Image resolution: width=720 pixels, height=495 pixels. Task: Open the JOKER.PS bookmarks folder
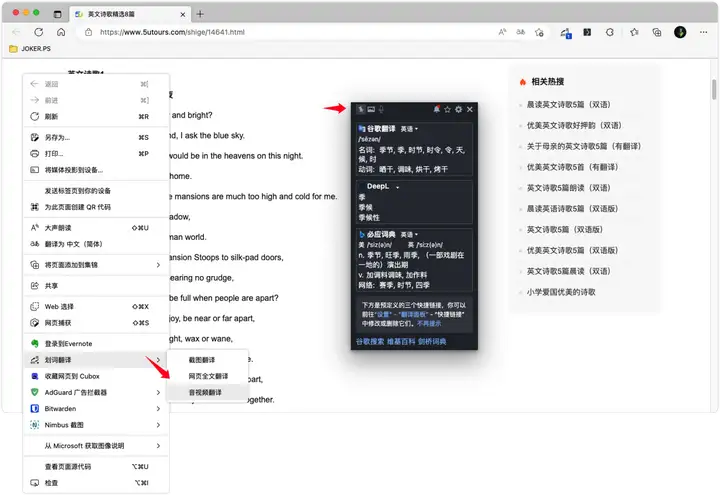[30, 49]
